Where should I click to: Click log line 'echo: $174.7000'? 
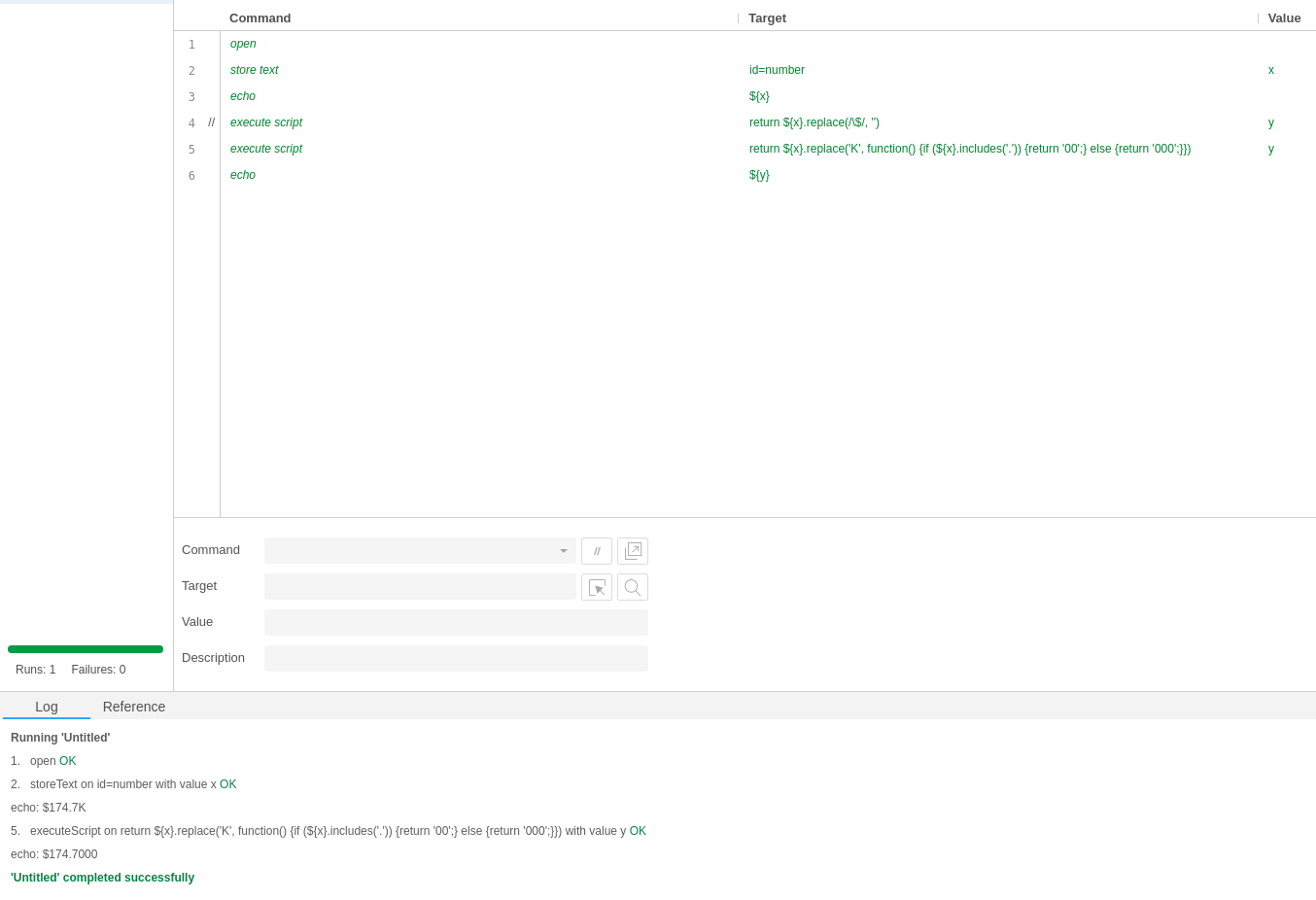[54, 854]
